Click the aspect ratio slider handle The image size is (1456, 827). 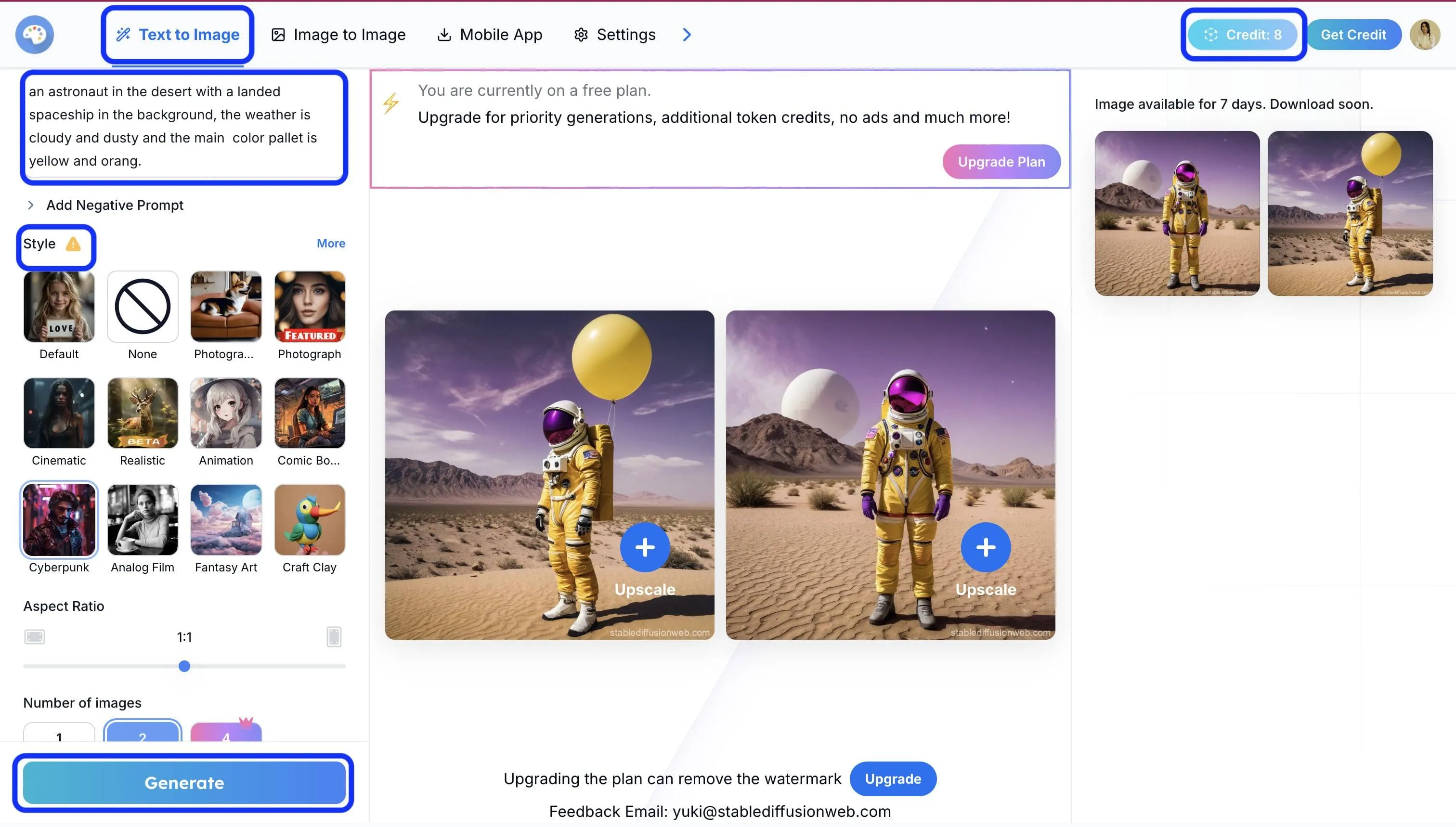[184, 666]
